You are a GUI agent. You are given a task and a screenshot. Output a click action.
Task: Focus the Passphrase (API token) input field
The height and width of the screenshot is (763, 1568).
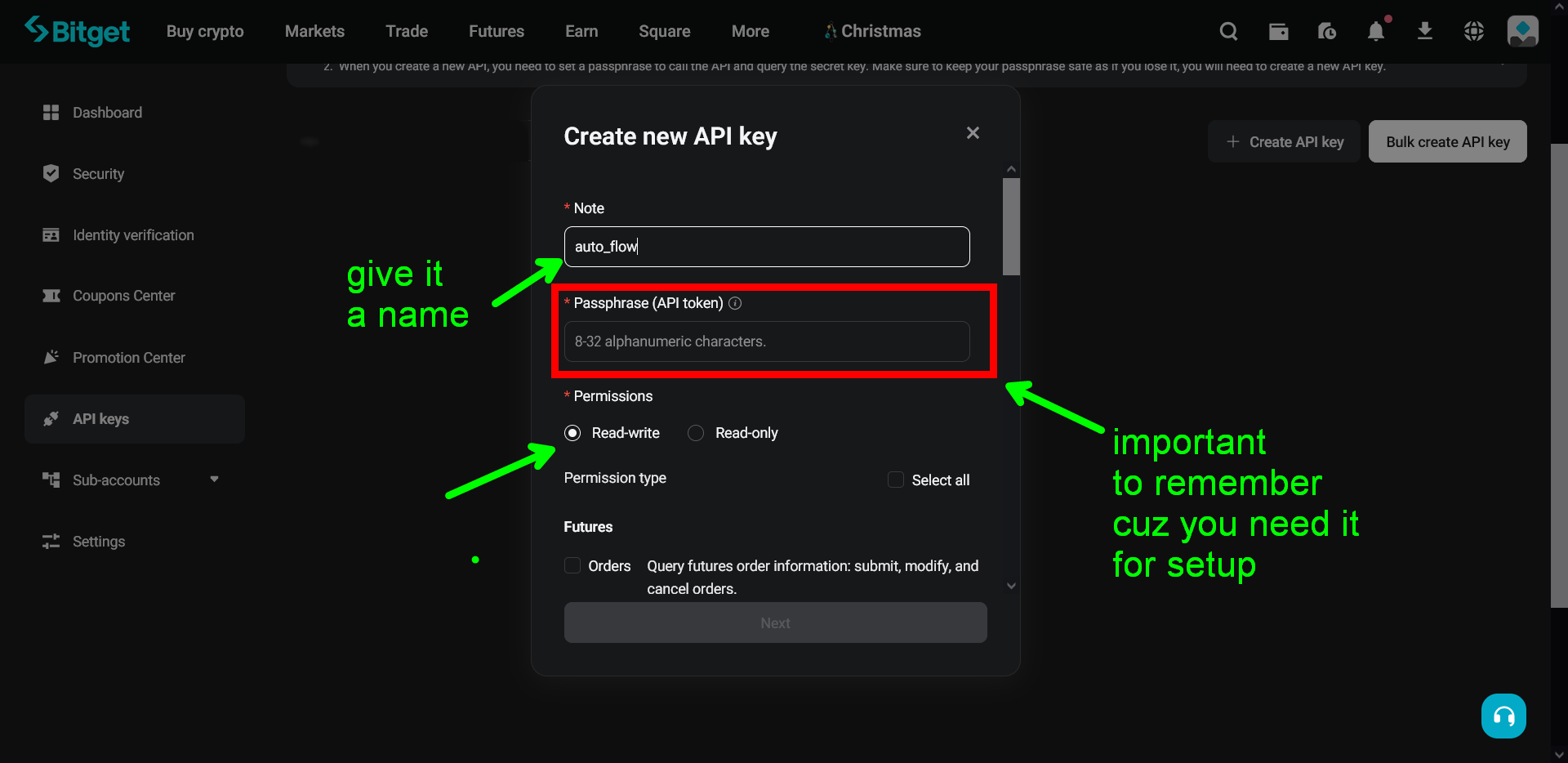(767, 341)
